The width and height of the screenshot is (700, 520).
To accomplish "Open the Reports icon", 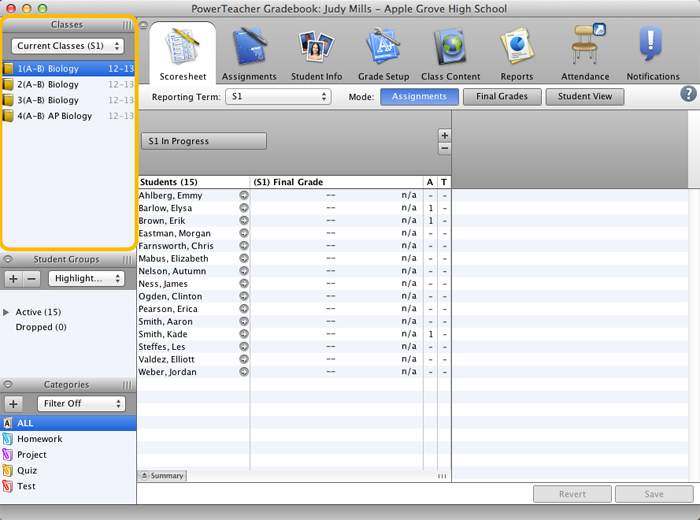I will pyautogui.click(x=517, y=46).
